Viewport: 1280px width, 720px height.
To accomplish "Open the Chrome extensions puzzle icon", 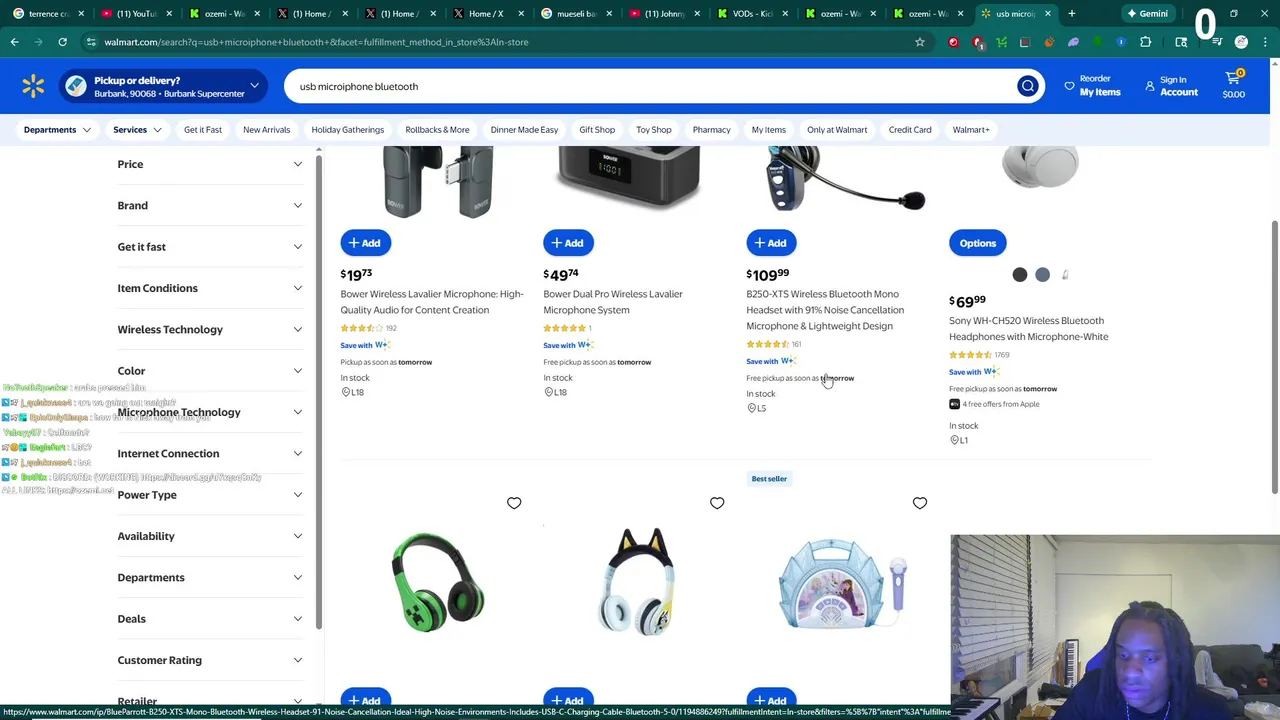I will click(x=1146, y=42).
